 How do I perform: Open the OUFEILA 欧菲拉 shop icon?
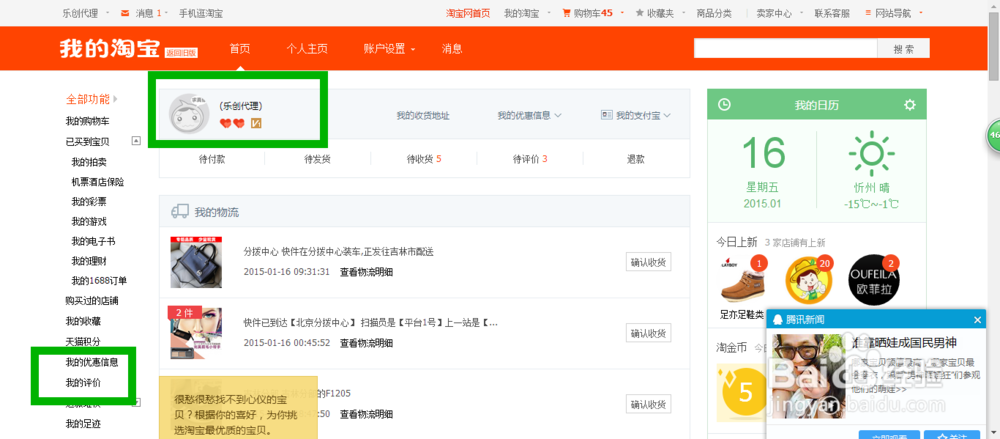point(873,280)
